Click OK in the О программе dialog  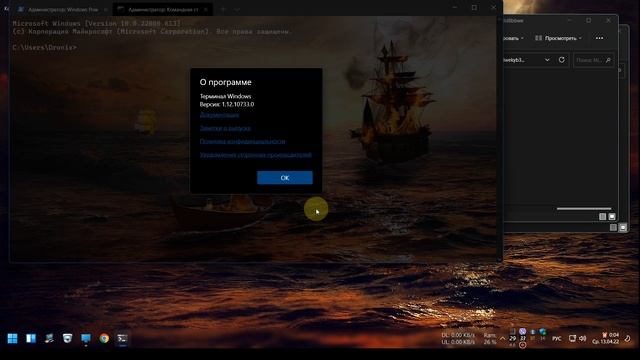click(x=284, y=178)
